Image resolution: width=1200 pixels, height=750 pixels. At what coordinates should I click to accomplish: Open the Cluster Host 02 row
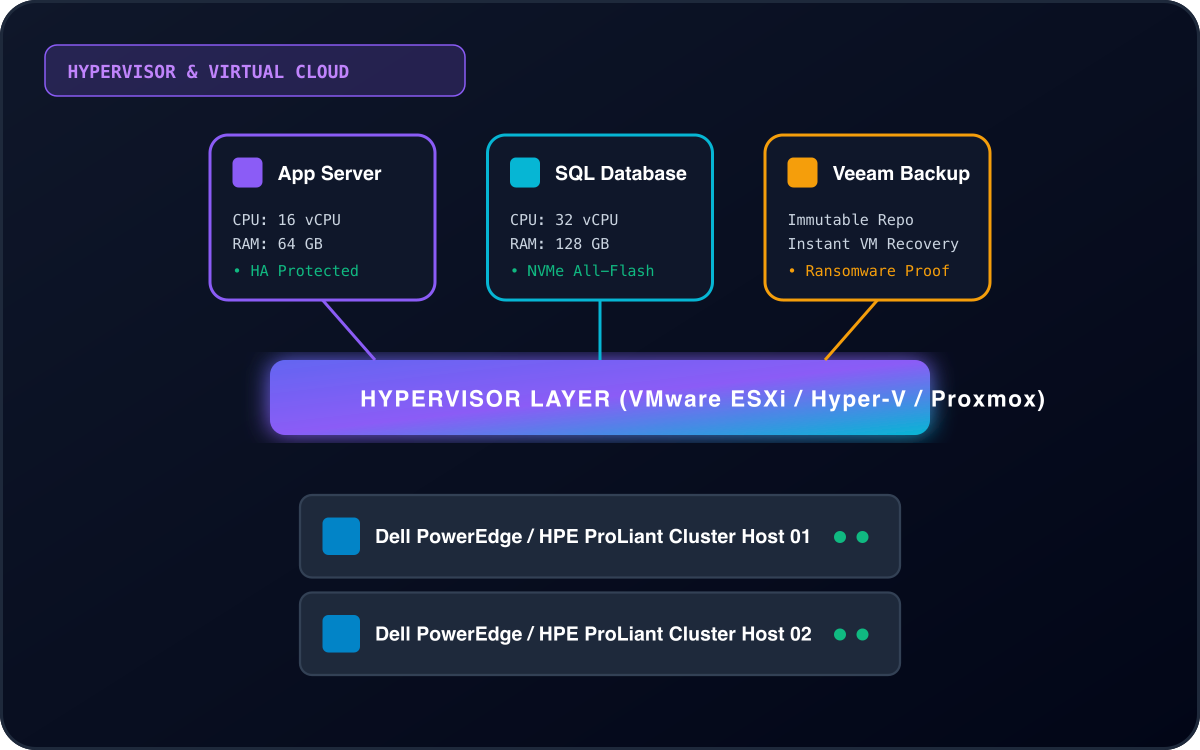[x=600, y=634]
